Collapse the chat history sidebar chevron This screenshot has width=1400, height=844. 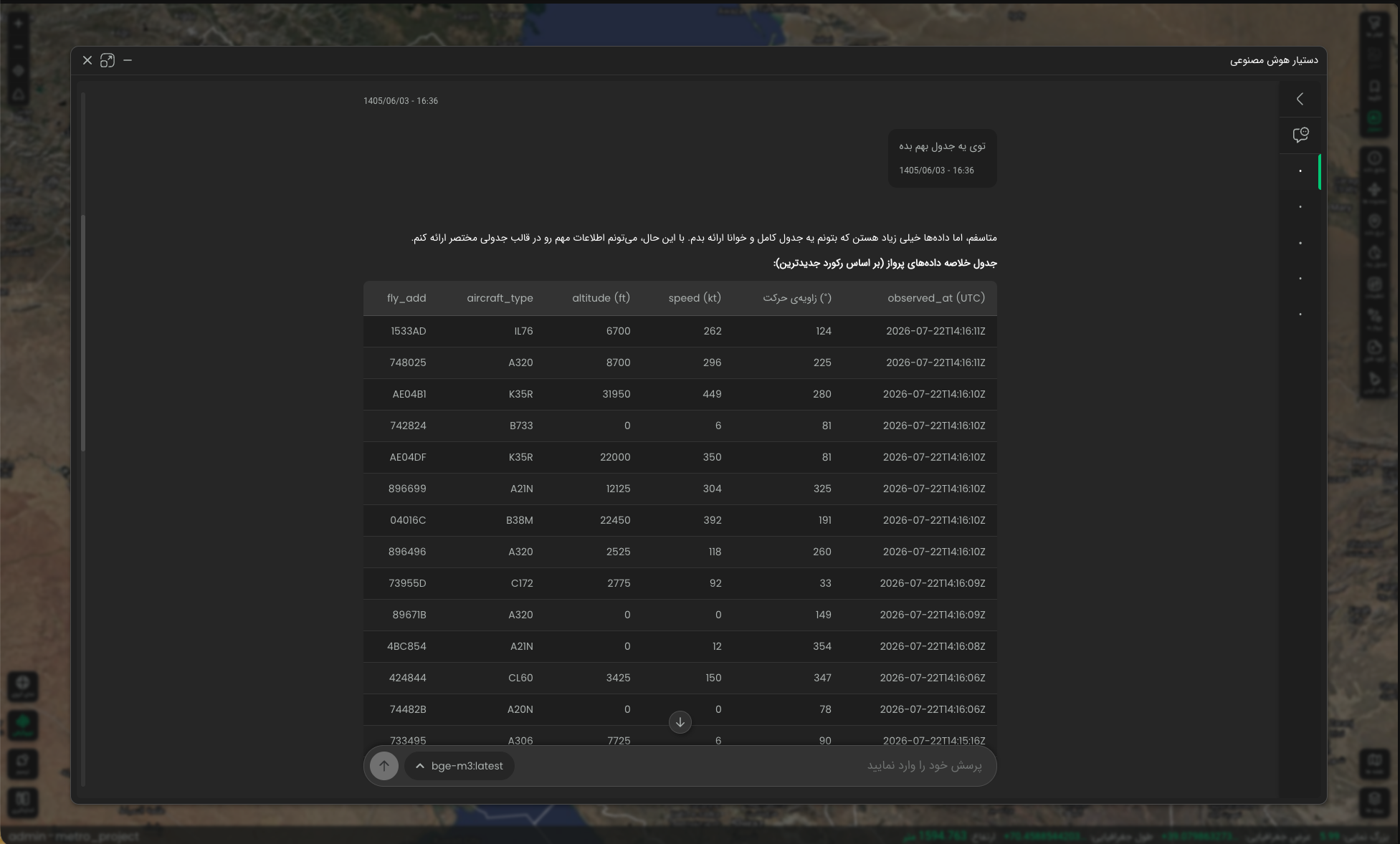(1300, 99)
